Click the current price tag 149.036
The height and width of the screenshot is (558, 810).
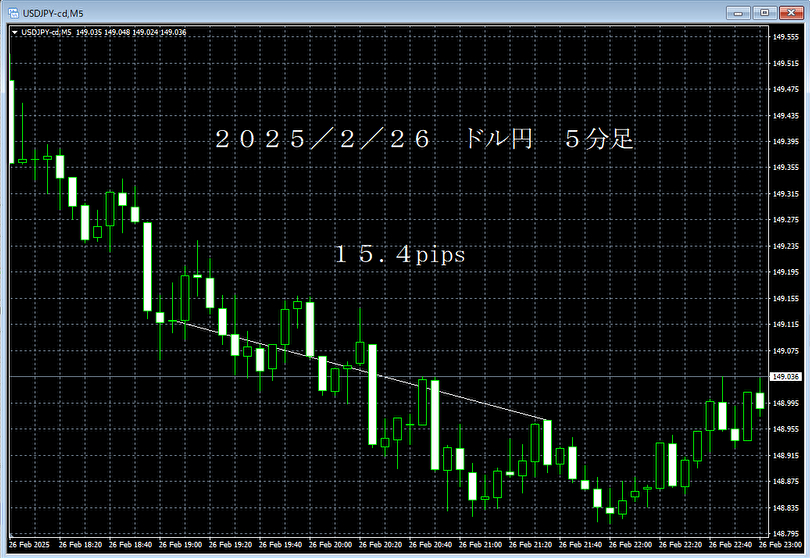pyautogui.click(x=786, y=377)
